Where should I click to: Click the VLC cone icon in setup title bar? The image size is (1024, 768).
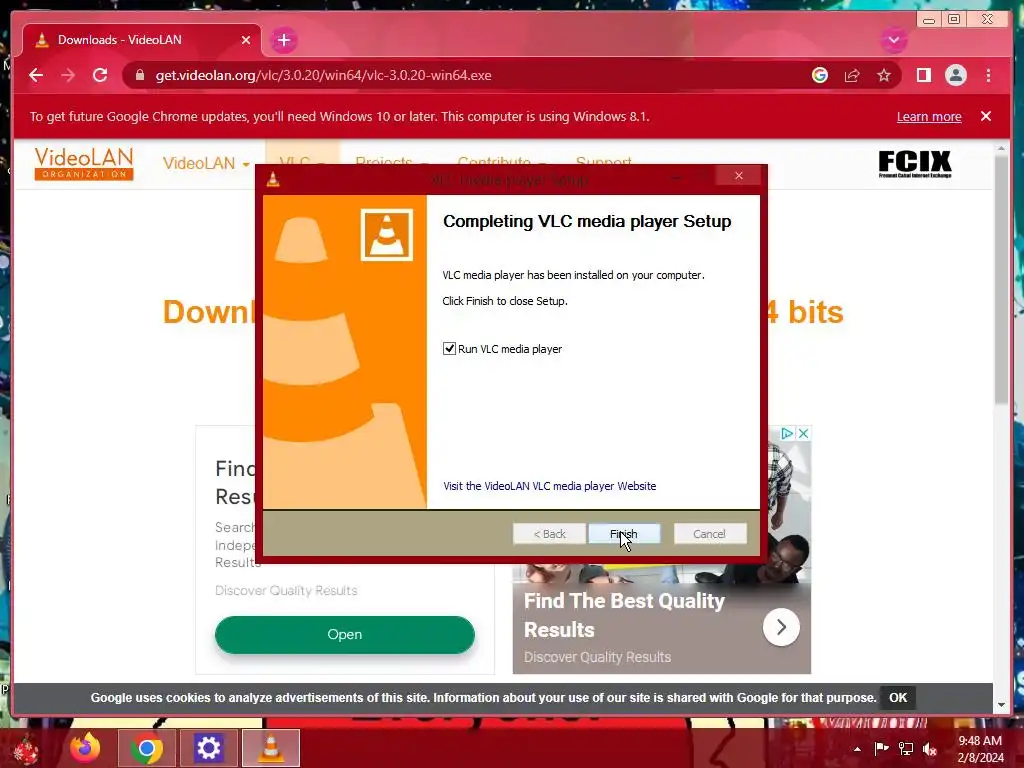click(x=273, y=179)
